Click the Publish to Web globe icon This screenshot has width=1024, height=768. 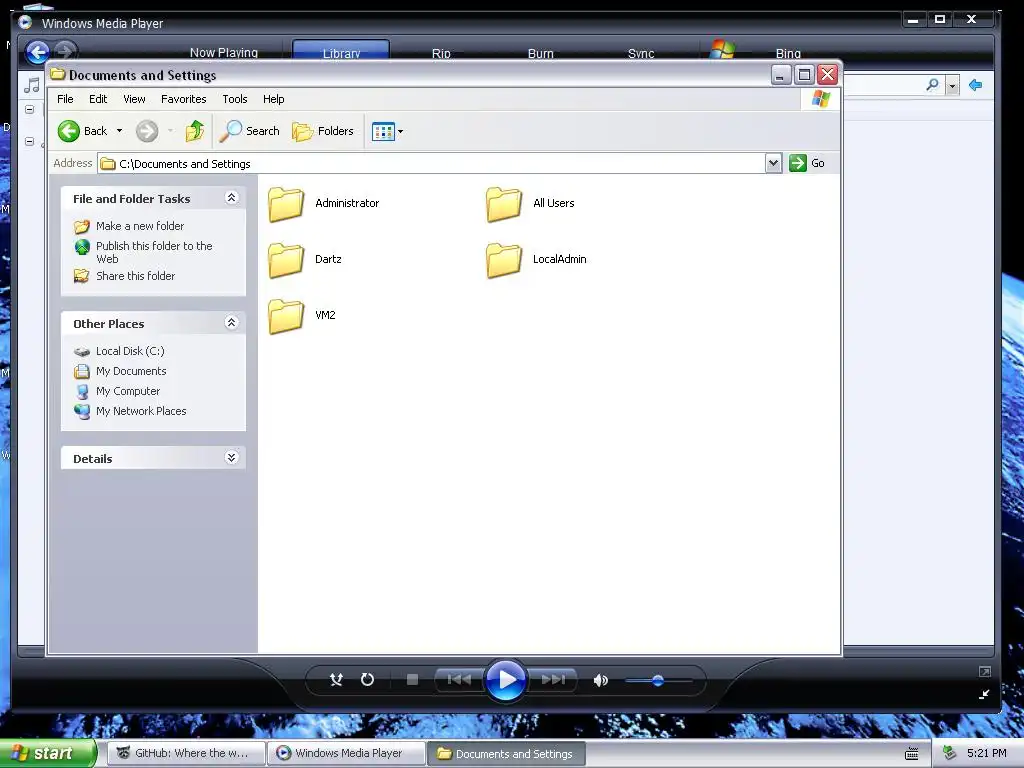point(82,247)
